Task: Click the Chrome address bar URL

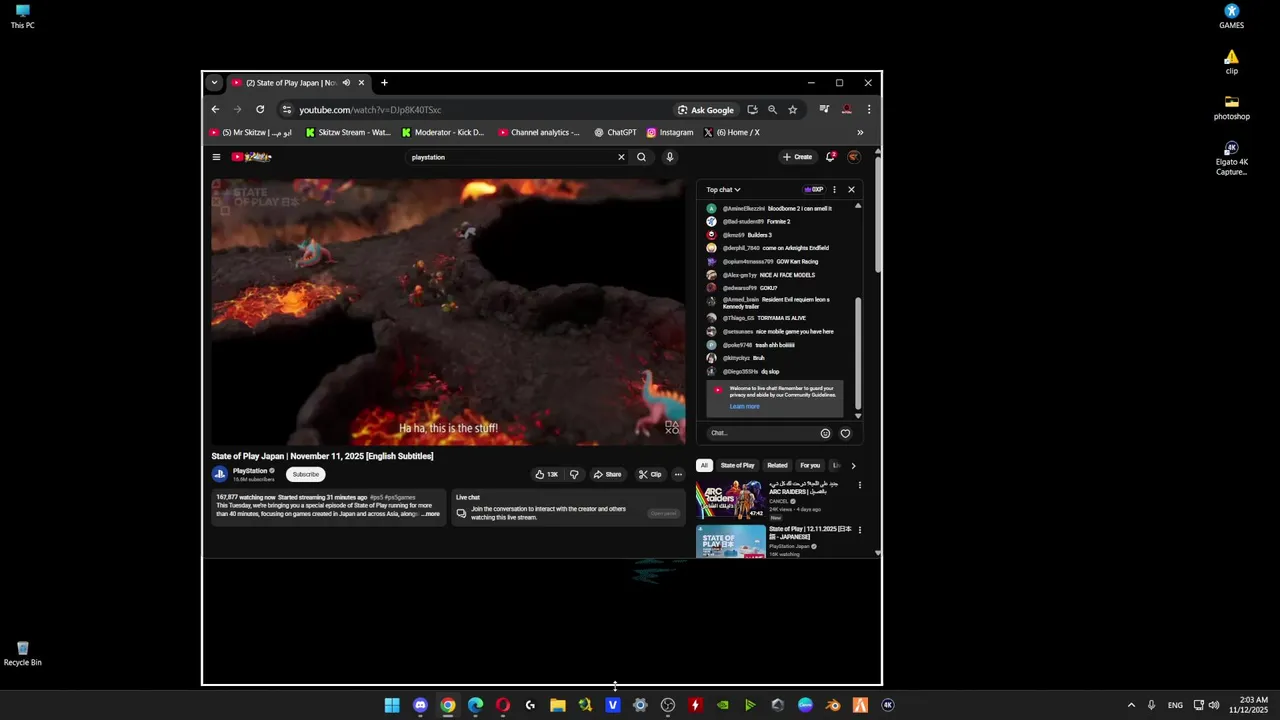Action: [x=370, y=110]
